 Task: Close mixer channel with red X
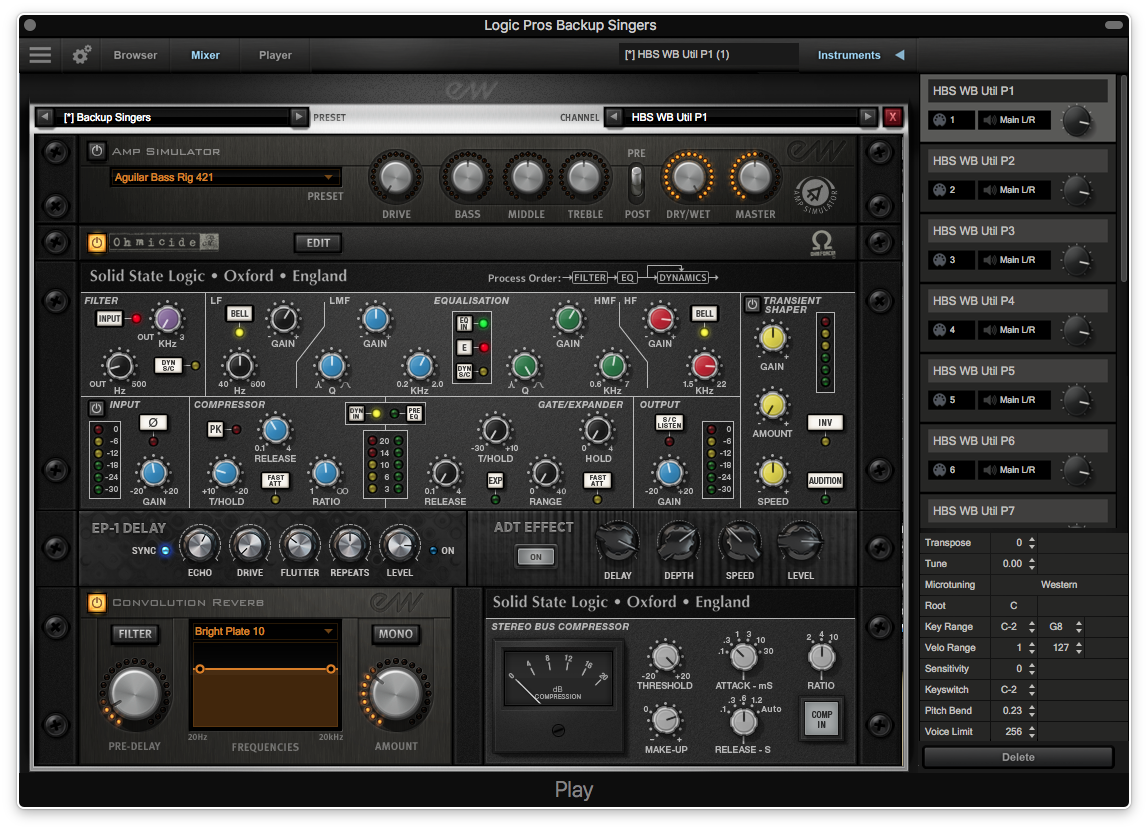(892, 116)
